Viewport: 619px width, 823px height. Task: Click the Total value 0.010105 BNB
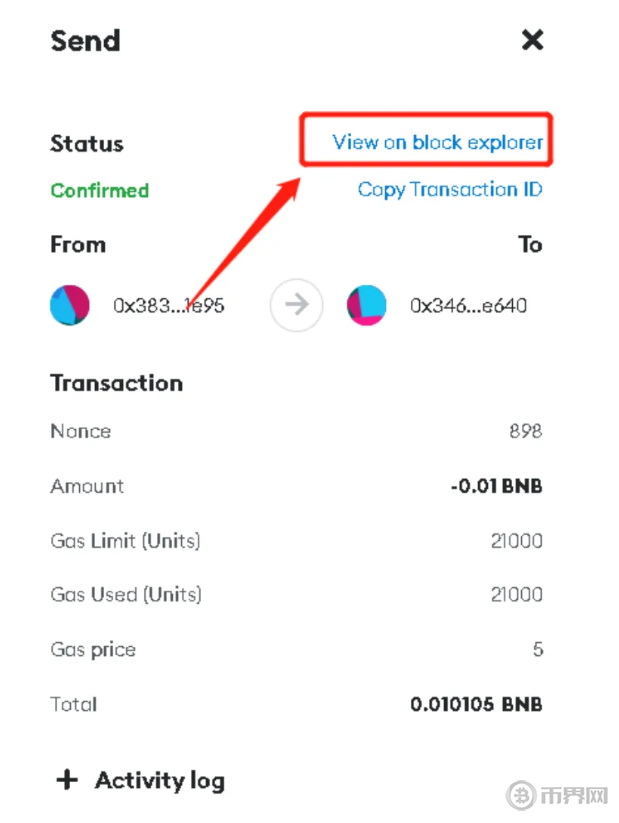click(x=476, y=704)
